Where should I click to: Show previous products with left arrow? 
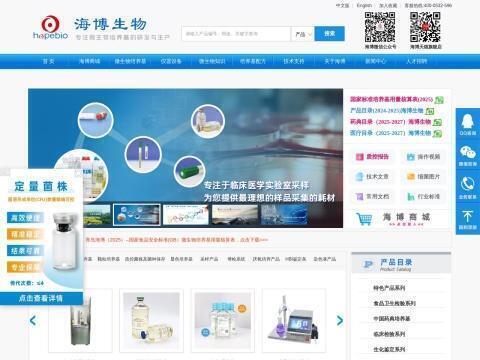tap(33, 321)
